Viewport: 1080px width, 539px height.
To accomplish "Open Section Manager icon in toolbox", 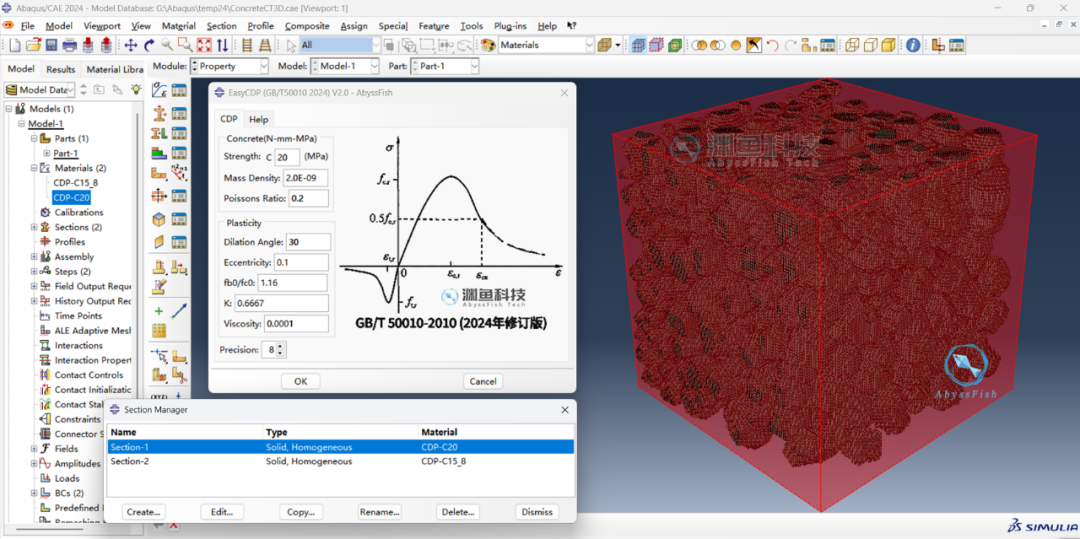I will (x=179, y=112).
